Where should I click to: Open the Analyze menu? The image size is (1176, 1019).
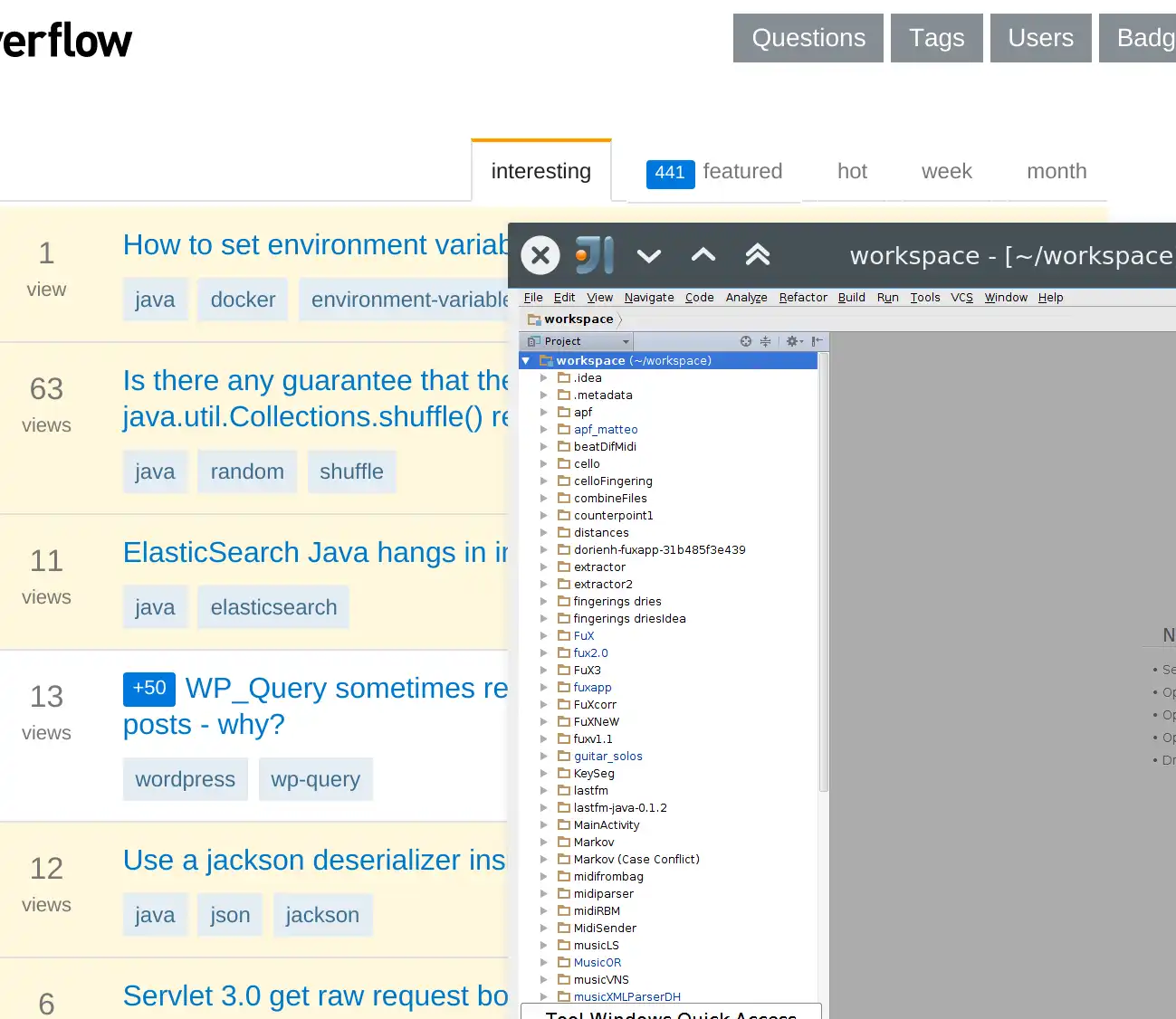(x=747, y=297)
